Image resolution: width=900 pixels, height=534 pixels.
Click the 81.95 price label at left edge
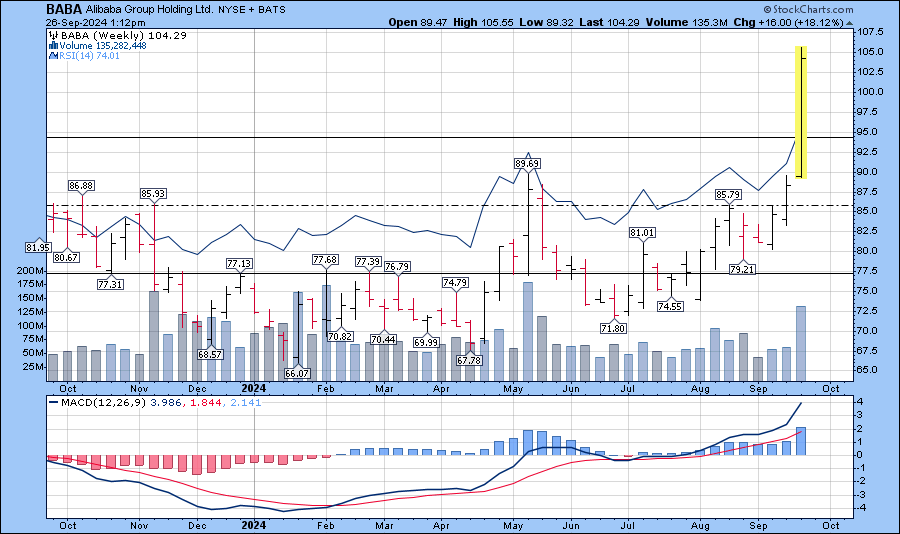[37, 247]
